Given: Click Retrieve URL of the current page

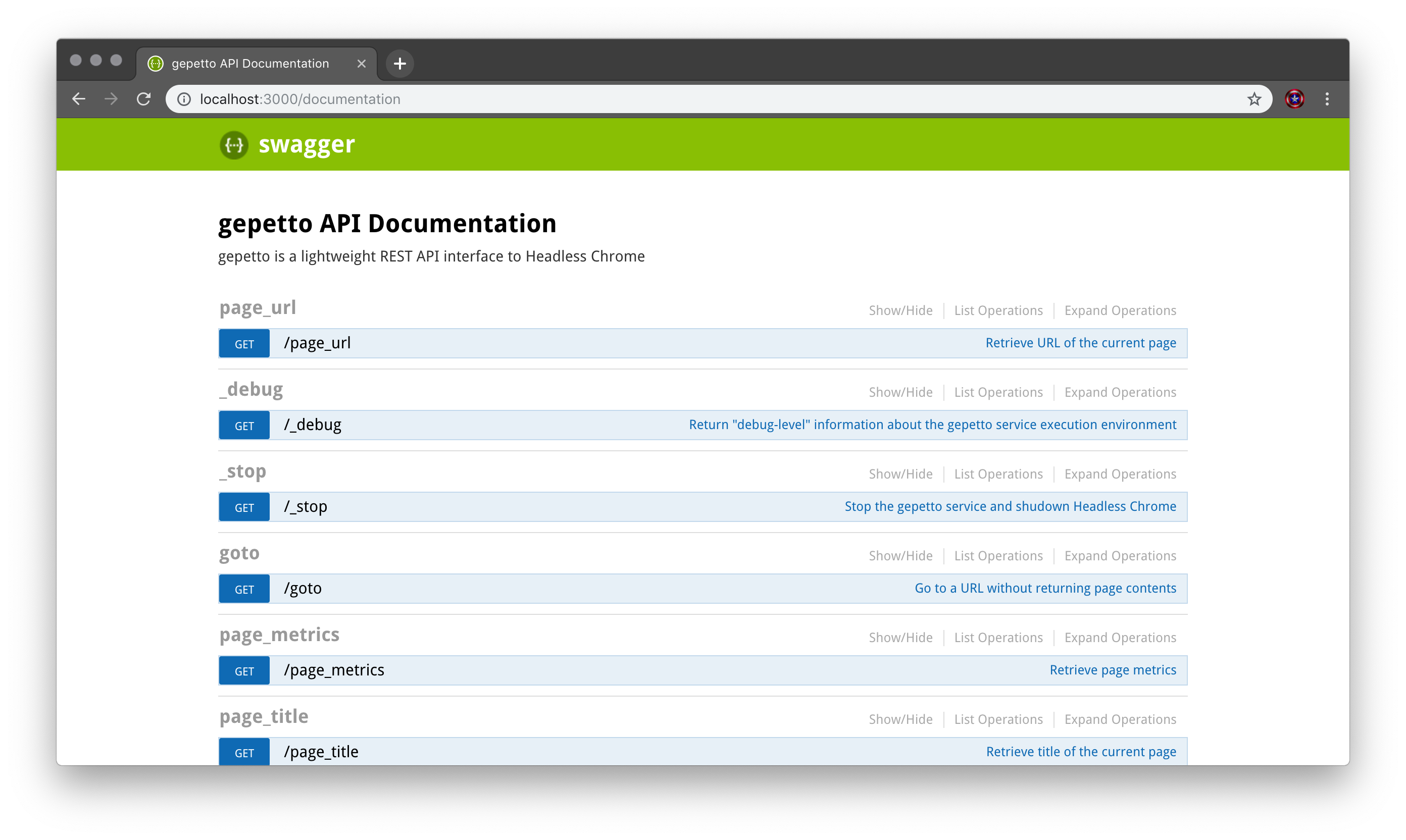Looking at the screenshot, I should click(x=1080, y=343).
